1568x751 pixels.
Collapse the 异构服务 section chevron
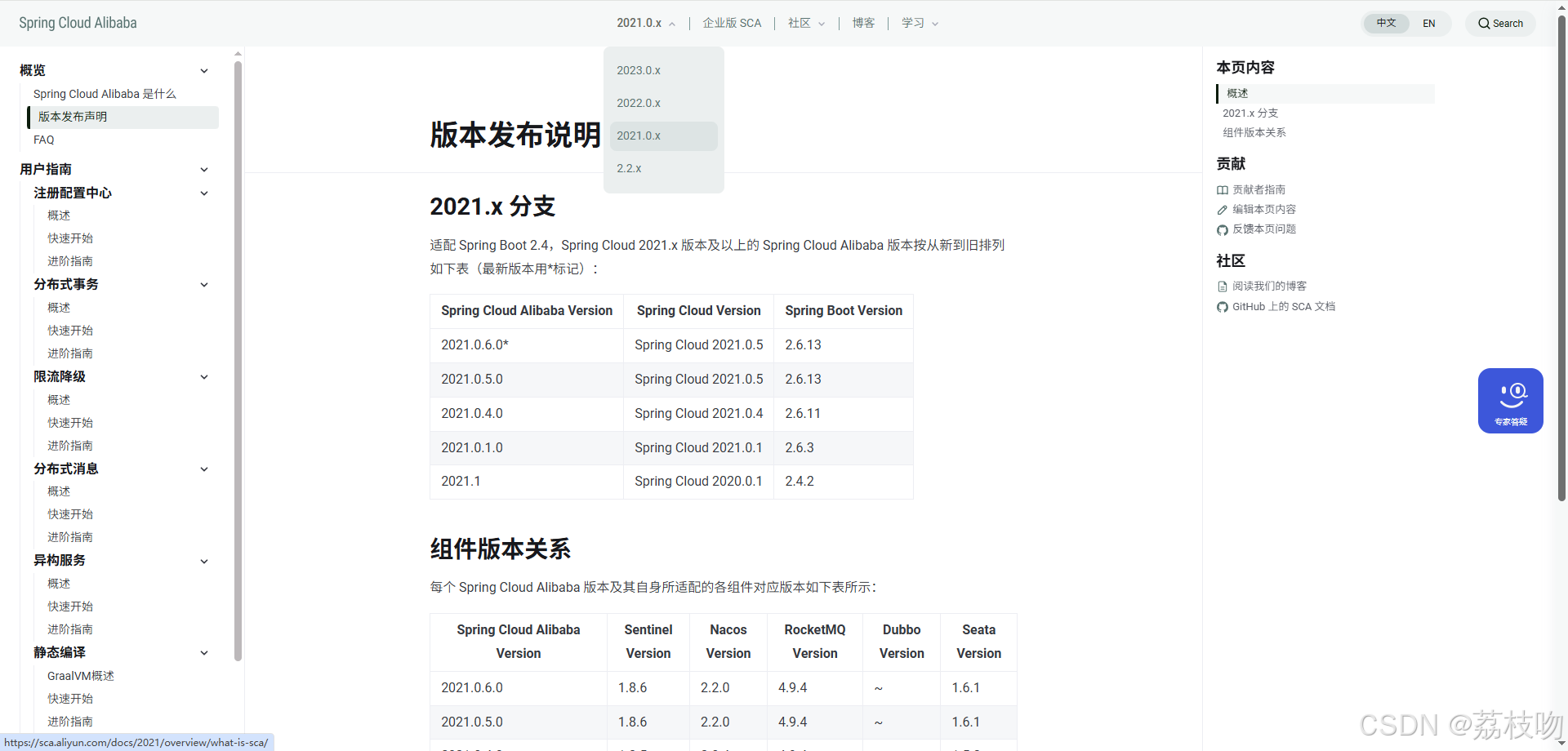(204, 562)
